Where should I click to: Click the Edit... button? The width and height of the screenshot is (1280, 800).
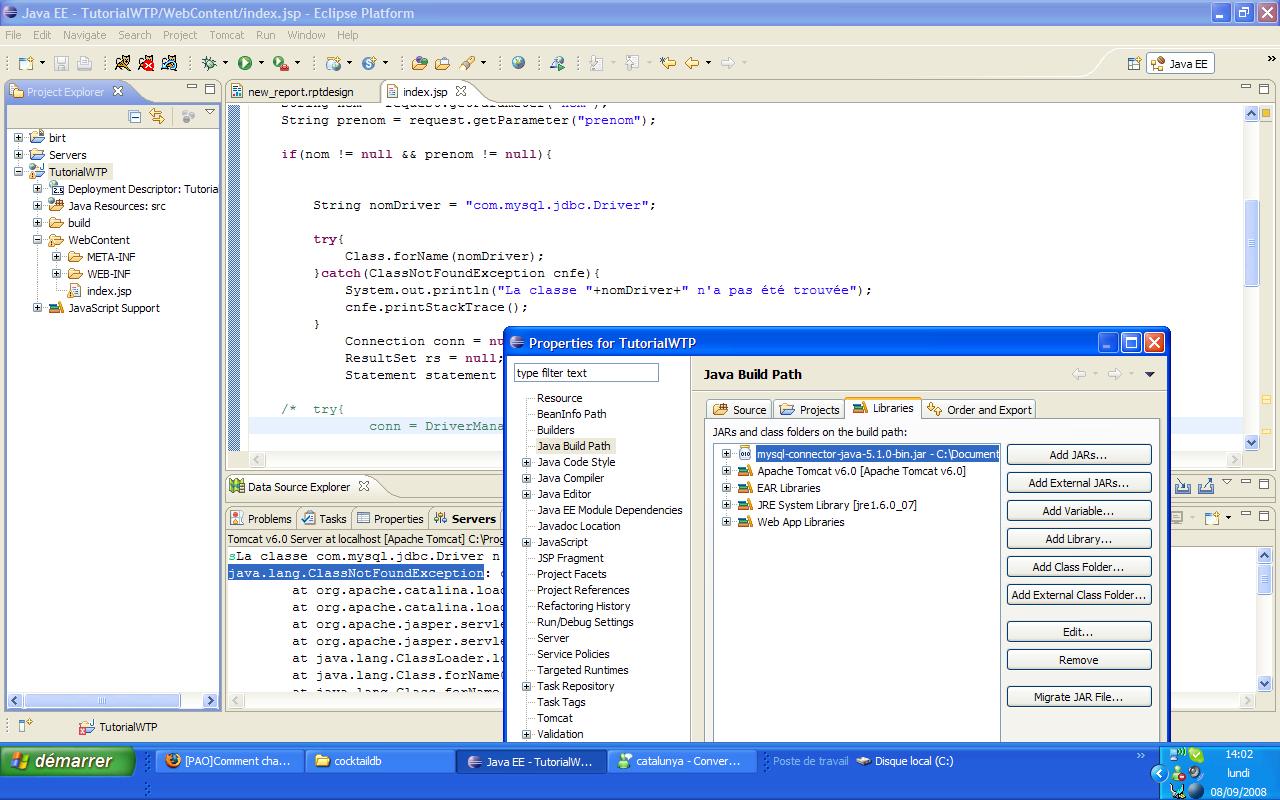tap(1078, 632)
